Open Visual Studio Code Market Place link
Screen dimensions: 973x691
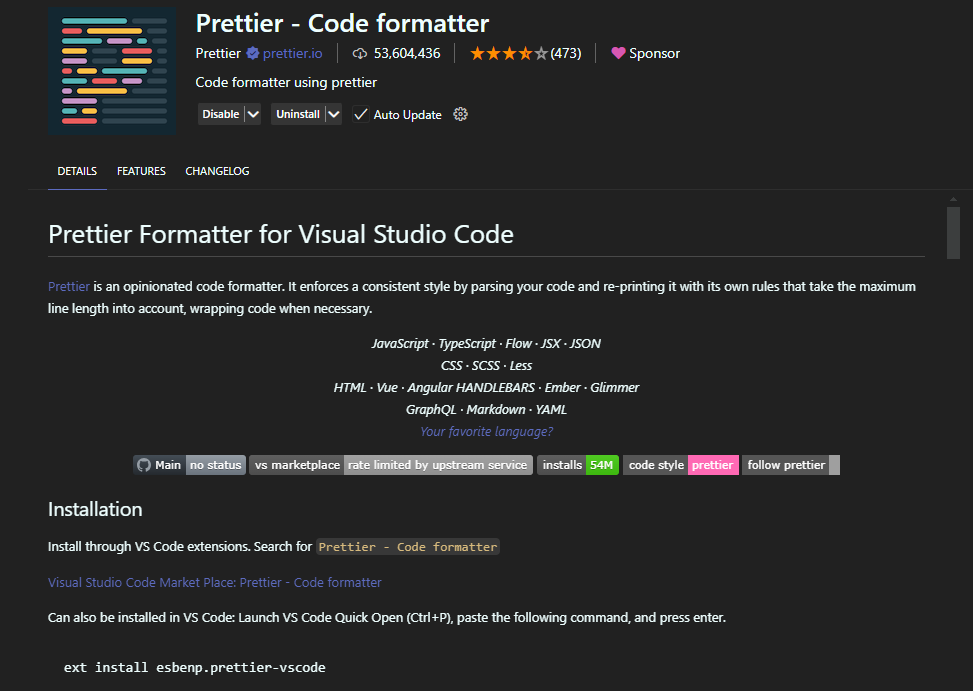(215, 582)
